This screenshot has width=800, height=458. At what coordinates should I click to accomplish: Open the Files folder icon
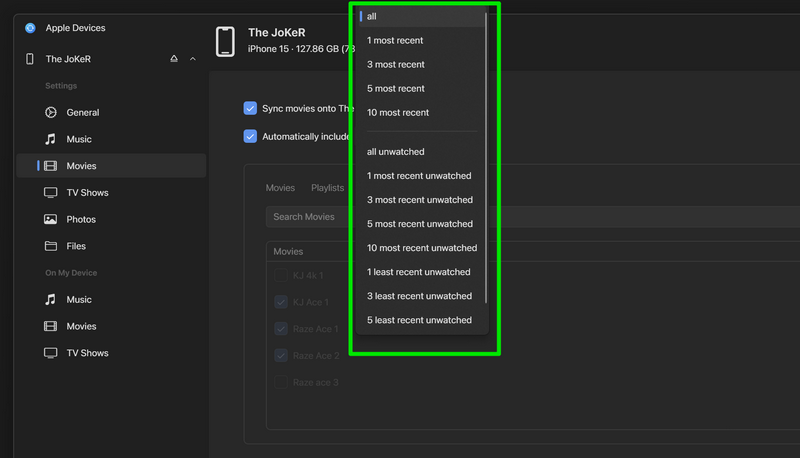point(50,246)
